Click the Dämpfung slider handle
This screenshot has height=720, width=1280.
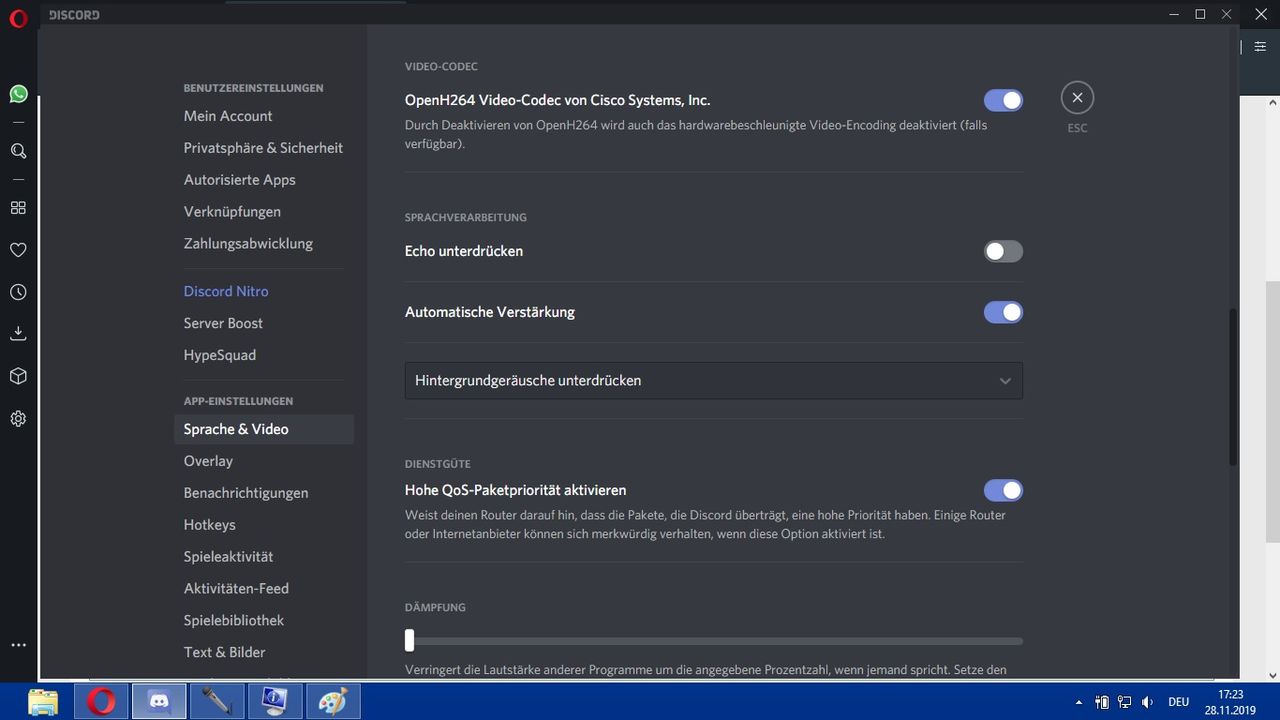409,640
